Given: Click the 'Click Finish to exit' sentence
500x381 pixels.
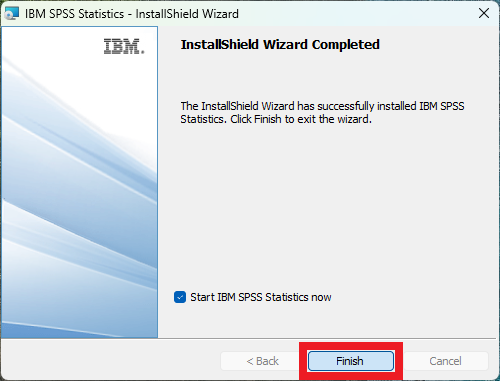Looking at the screenshot, I should click(x=301, y=119).
